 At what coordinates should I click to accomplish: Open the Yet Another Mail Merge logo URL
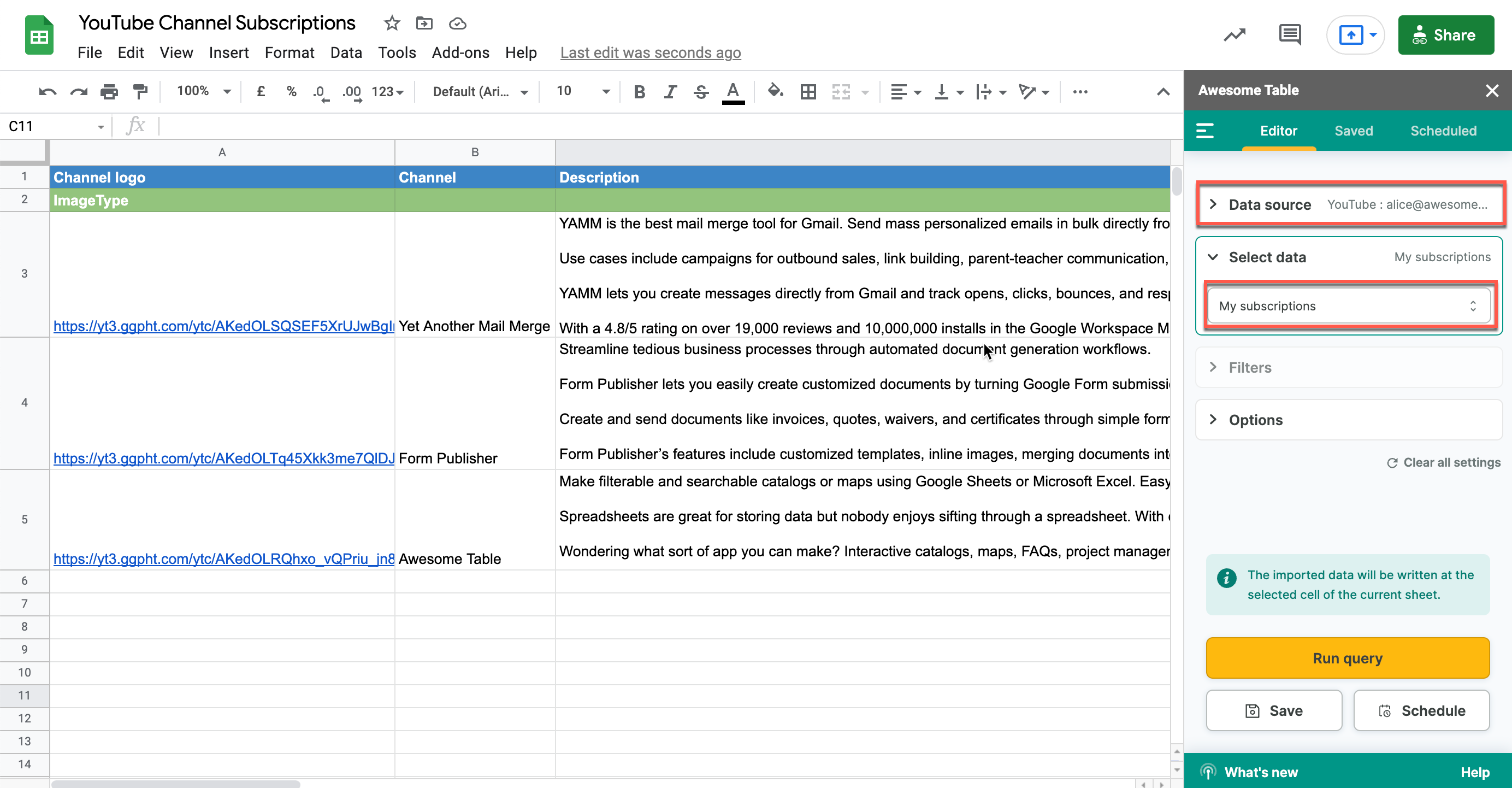tap(223, 326)
